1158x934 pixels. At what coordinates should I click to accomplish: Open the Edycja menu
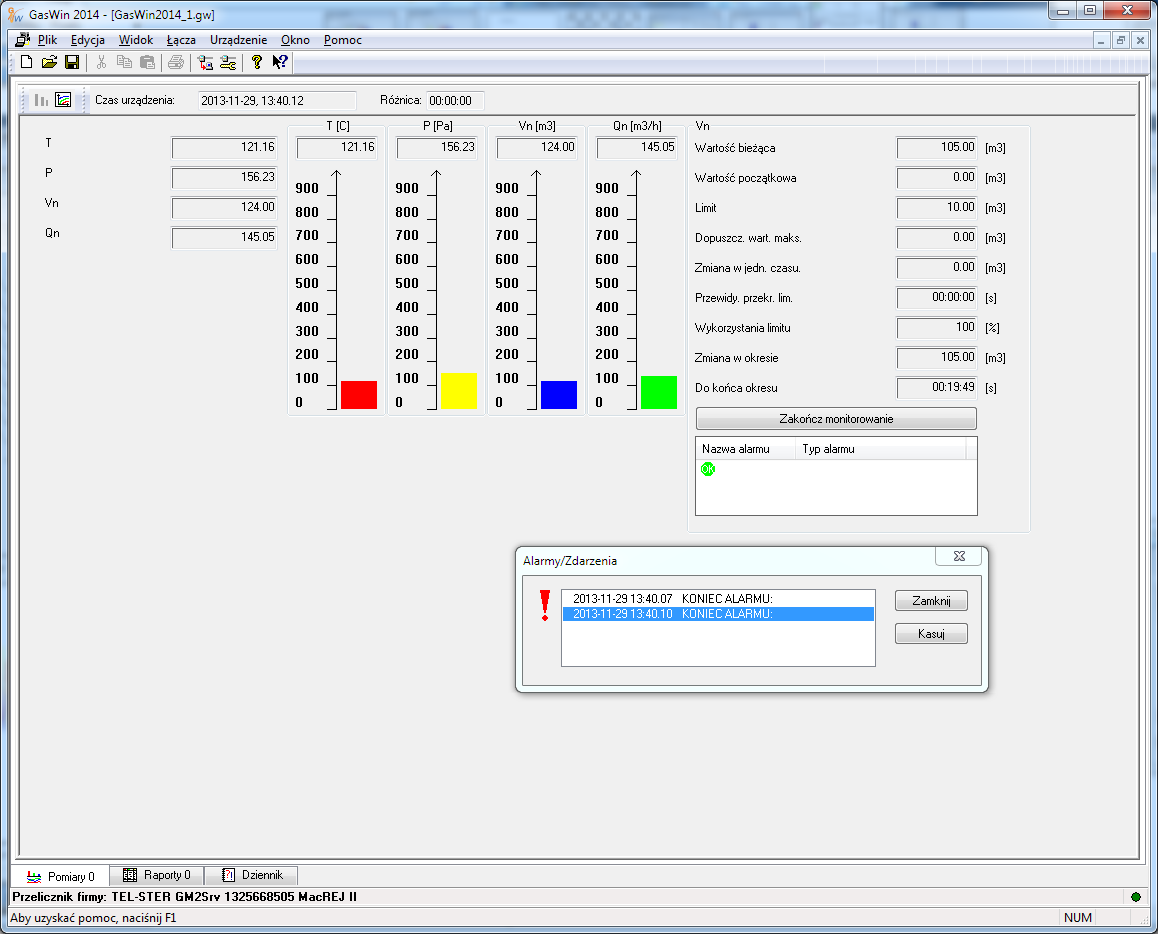(x=87, y=40)
